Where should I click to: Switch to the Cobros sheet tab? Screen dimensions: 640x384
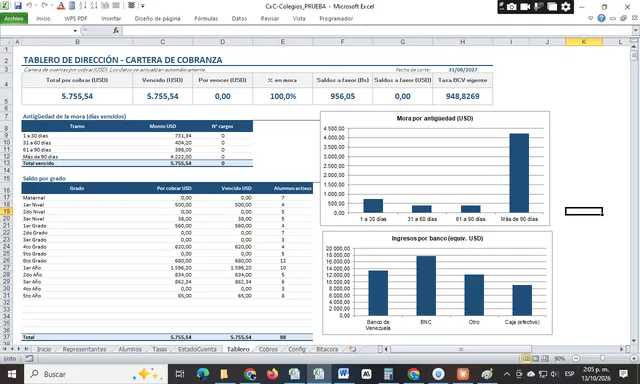point(268,349)
